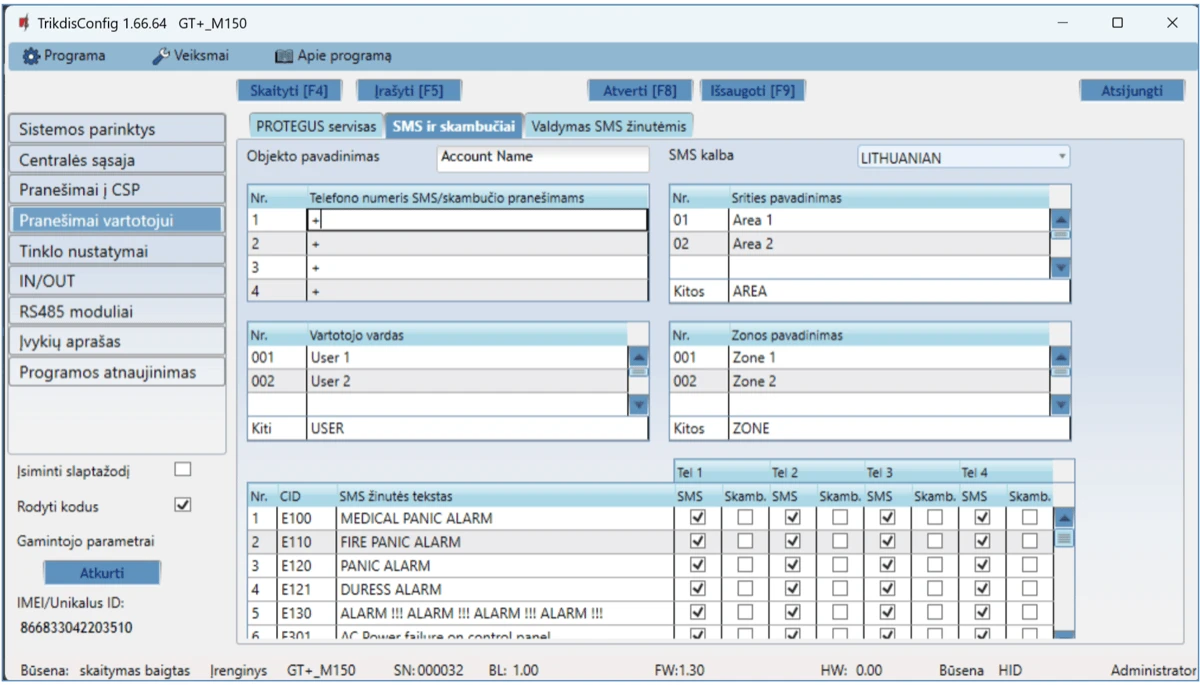Click the Objekto pavadinimas input field
This screenshot has width=1200, height=685.
click(x=543, y=157)
